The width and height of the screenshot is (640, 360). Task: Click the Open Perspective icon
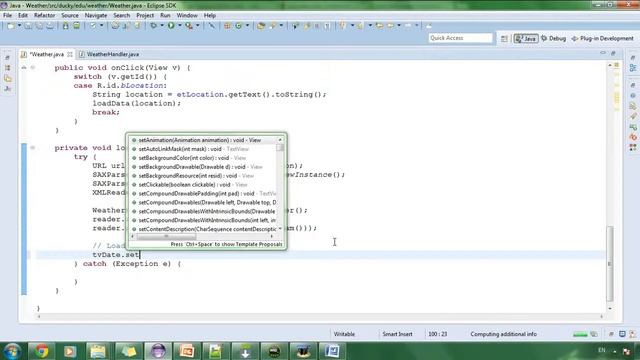click(504, 38)
